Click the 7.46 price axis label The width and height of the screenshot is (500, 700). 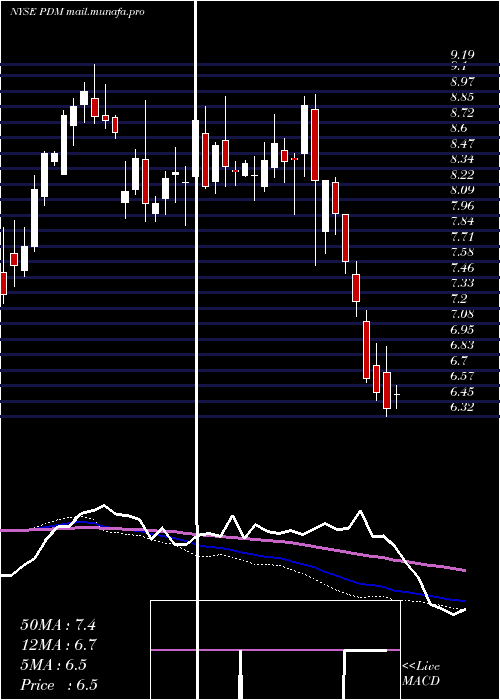[462, 268]
